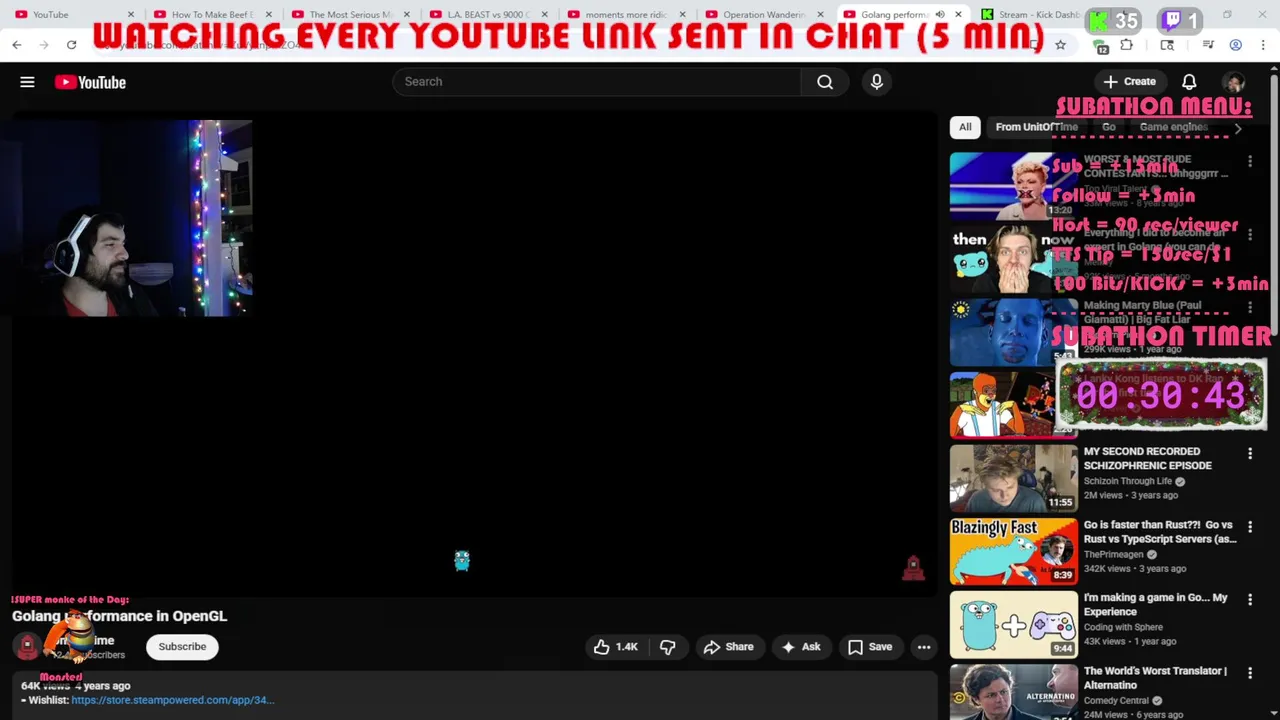Click the search magnifier button
The width and height of the screenshot is (1280, 720).
tap(825, 82)
